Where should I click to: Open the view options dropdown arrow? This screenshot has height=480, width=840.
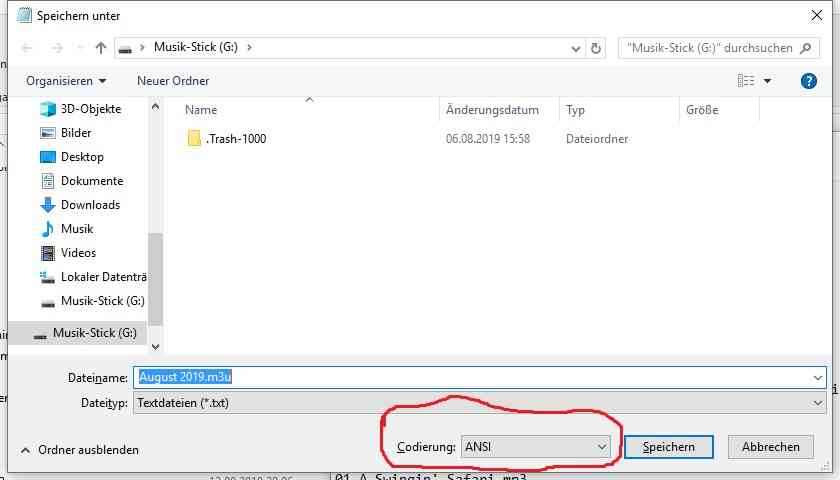tap(768, 81)
